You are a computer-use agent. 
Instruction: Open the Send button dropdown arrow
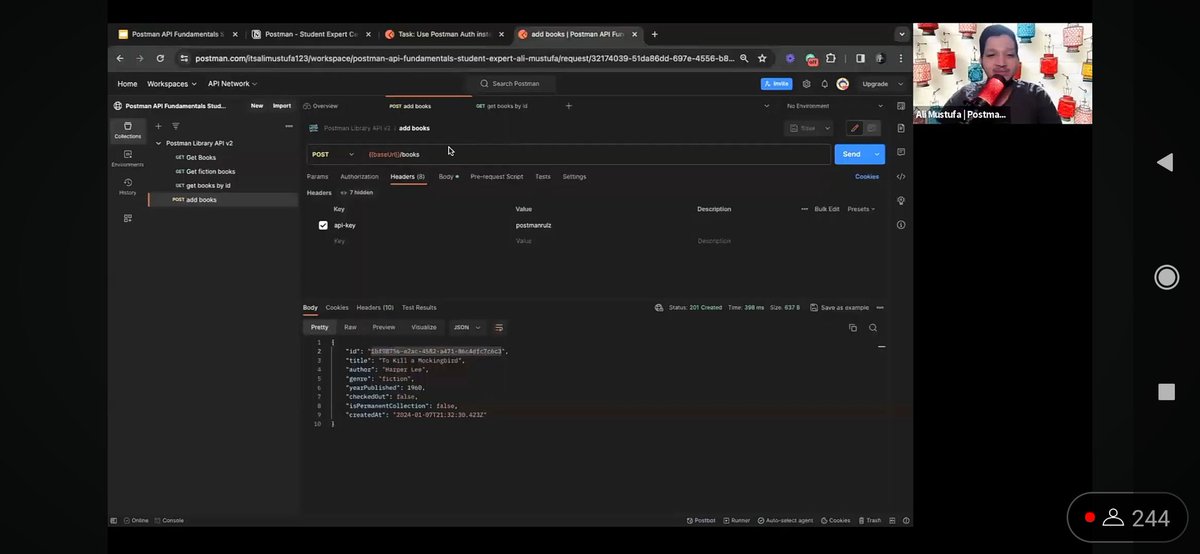click(x=878, y=154)
